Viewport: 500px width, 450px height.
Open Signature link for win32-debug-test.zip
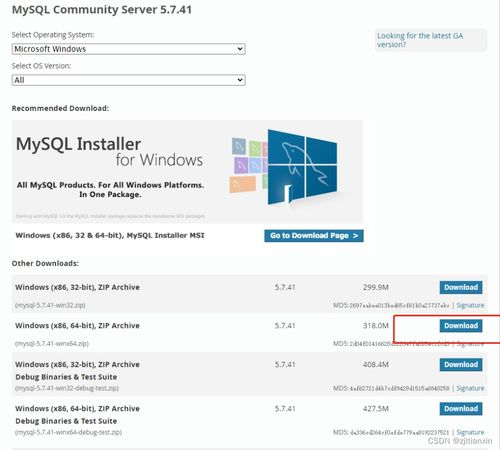click(x=470, y=388)
